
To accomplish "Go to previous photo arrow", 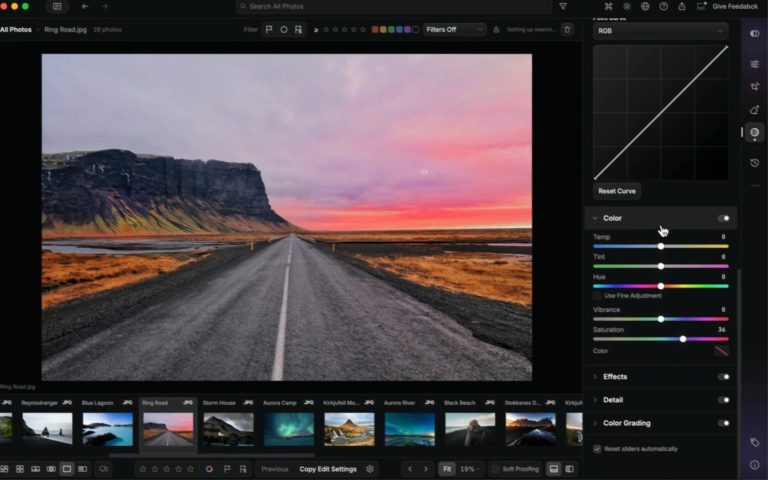I will pos(410,469).
